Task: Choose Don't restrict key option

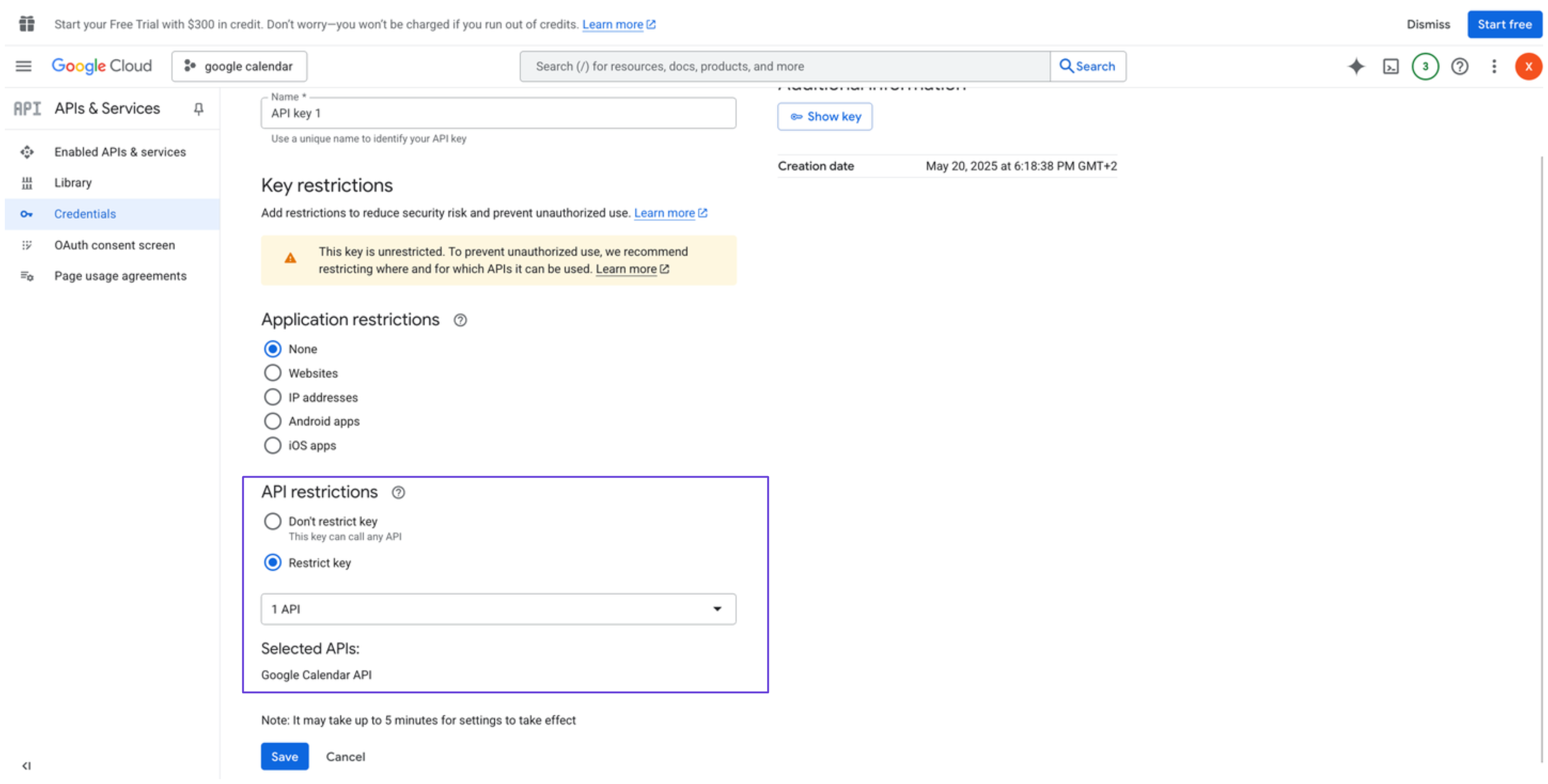Action: [x=273, y=521]
